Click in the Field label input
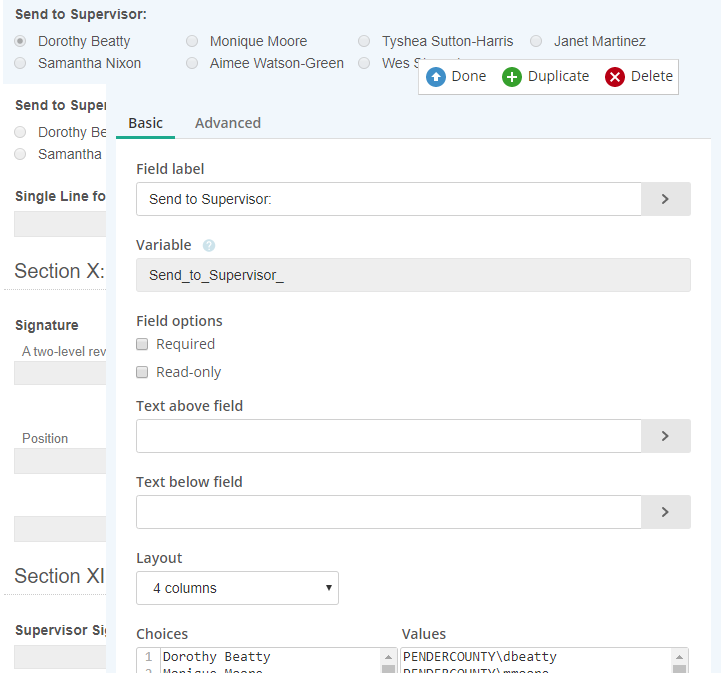Viewport: 728px width, 673px height. click(389, 199)
